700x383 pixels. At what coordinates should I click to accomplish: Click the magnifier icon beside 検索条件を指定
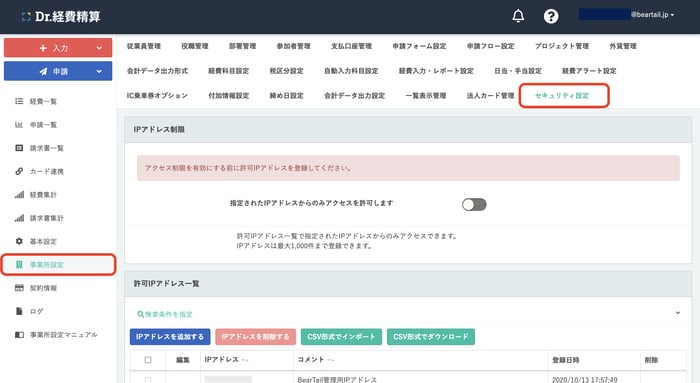[140, 314]
